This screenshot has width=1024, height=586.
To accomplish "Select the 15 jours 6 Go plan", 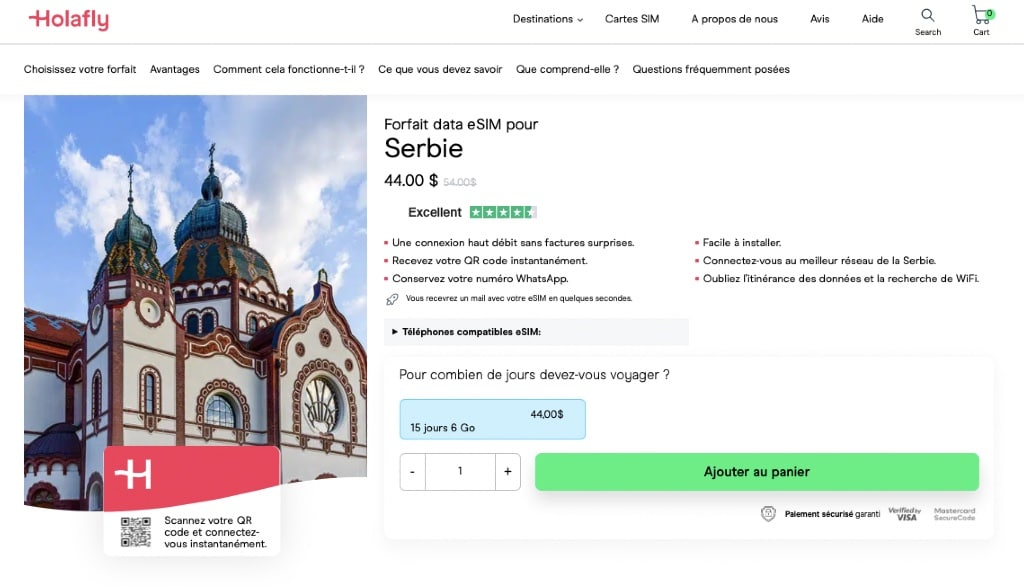I will (x=492, y=419).
